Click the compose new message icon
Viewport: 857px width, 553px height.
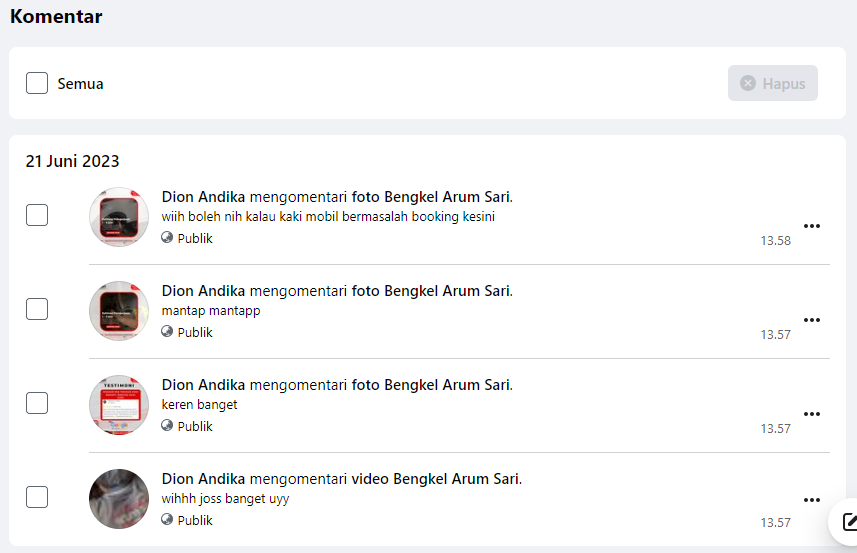pos(848,522)
